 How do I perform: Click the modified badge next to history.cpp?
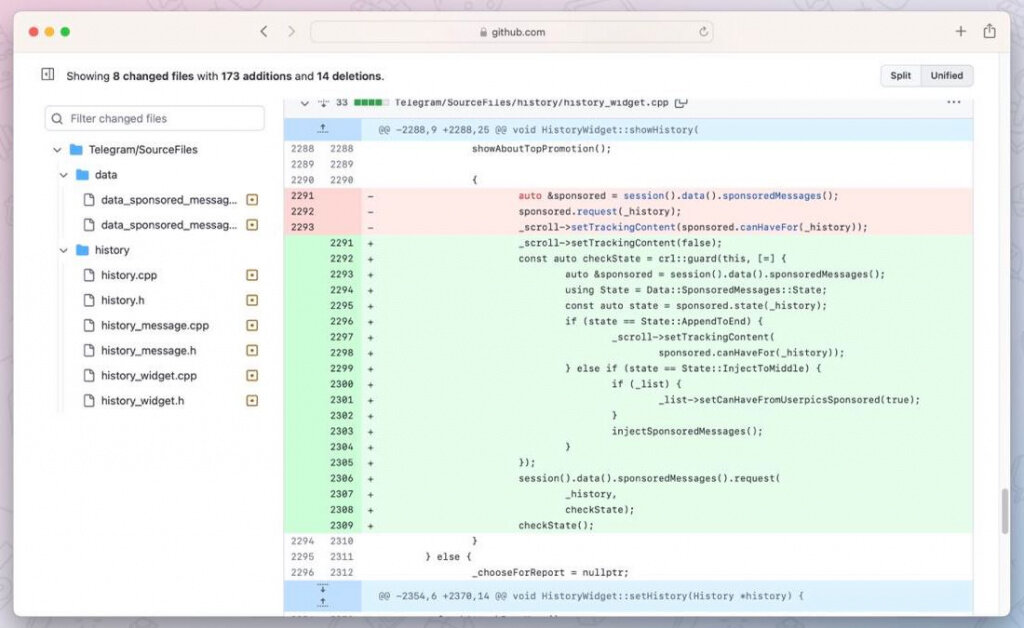252,275
